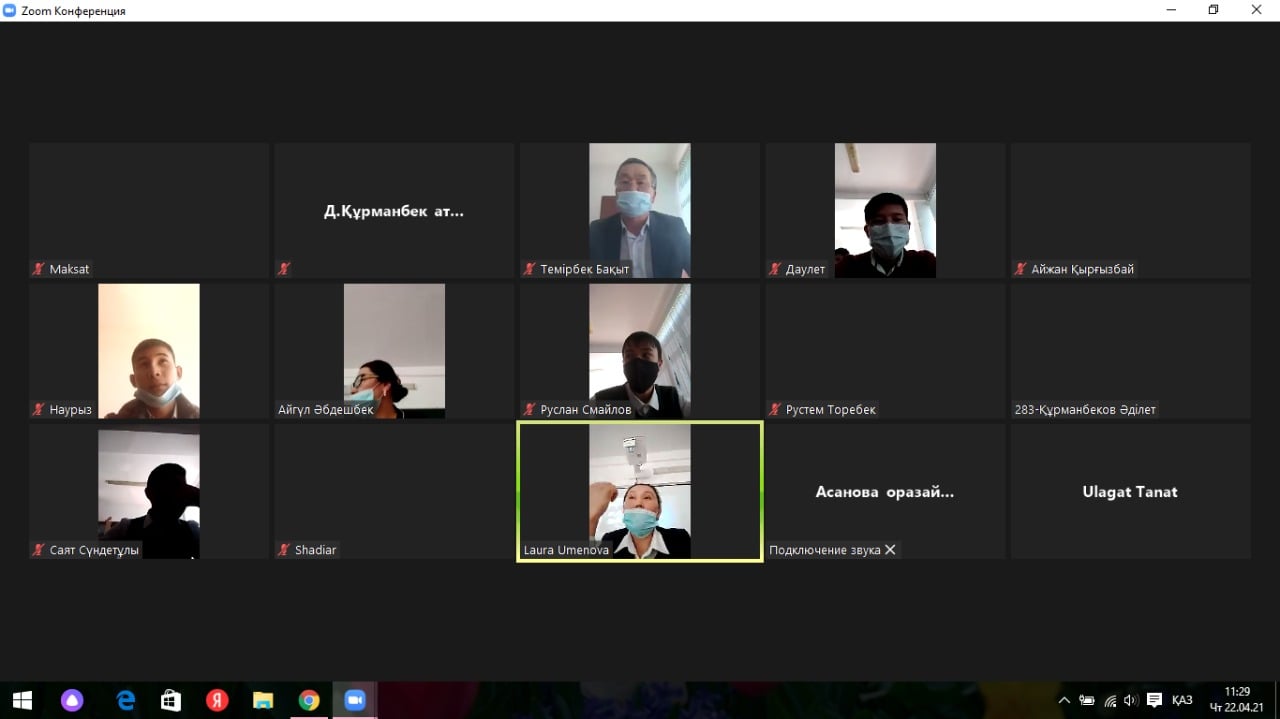Select Laura Umenova's highlighted video tile
Screen dimensions: 1280x719
[640, 492]
